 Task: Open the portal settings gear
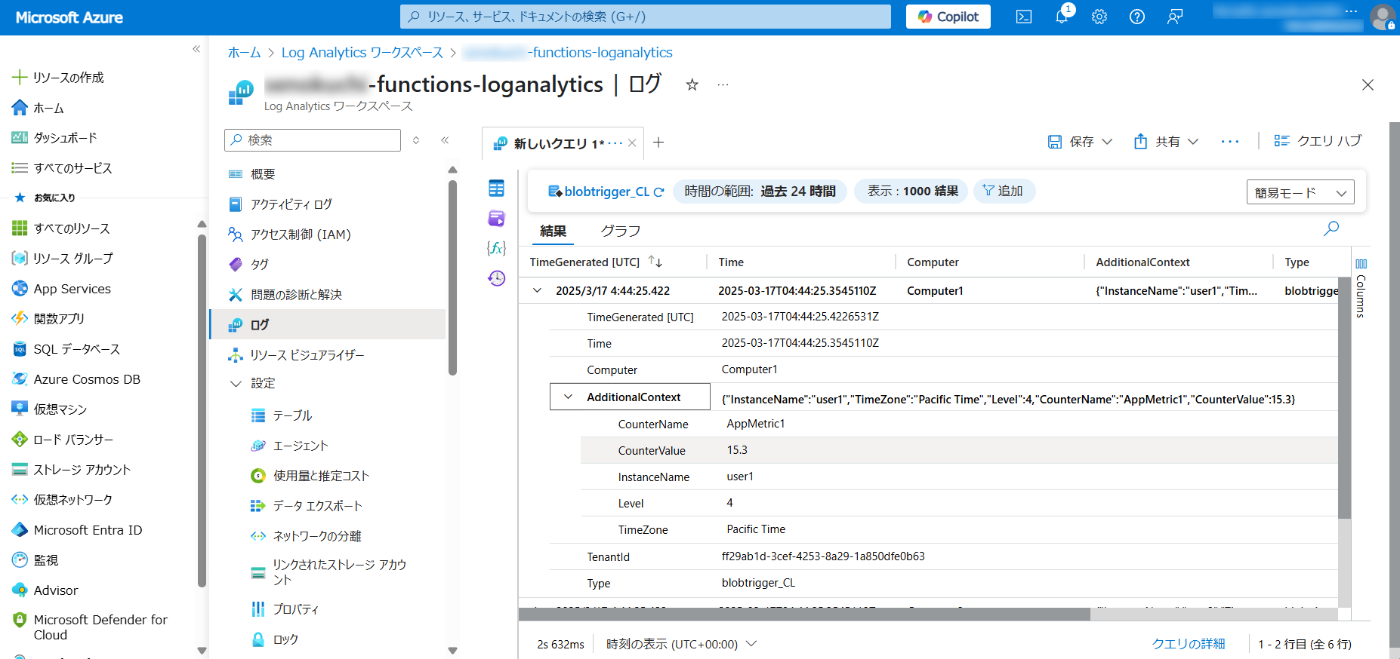[x=1099, y=16]
